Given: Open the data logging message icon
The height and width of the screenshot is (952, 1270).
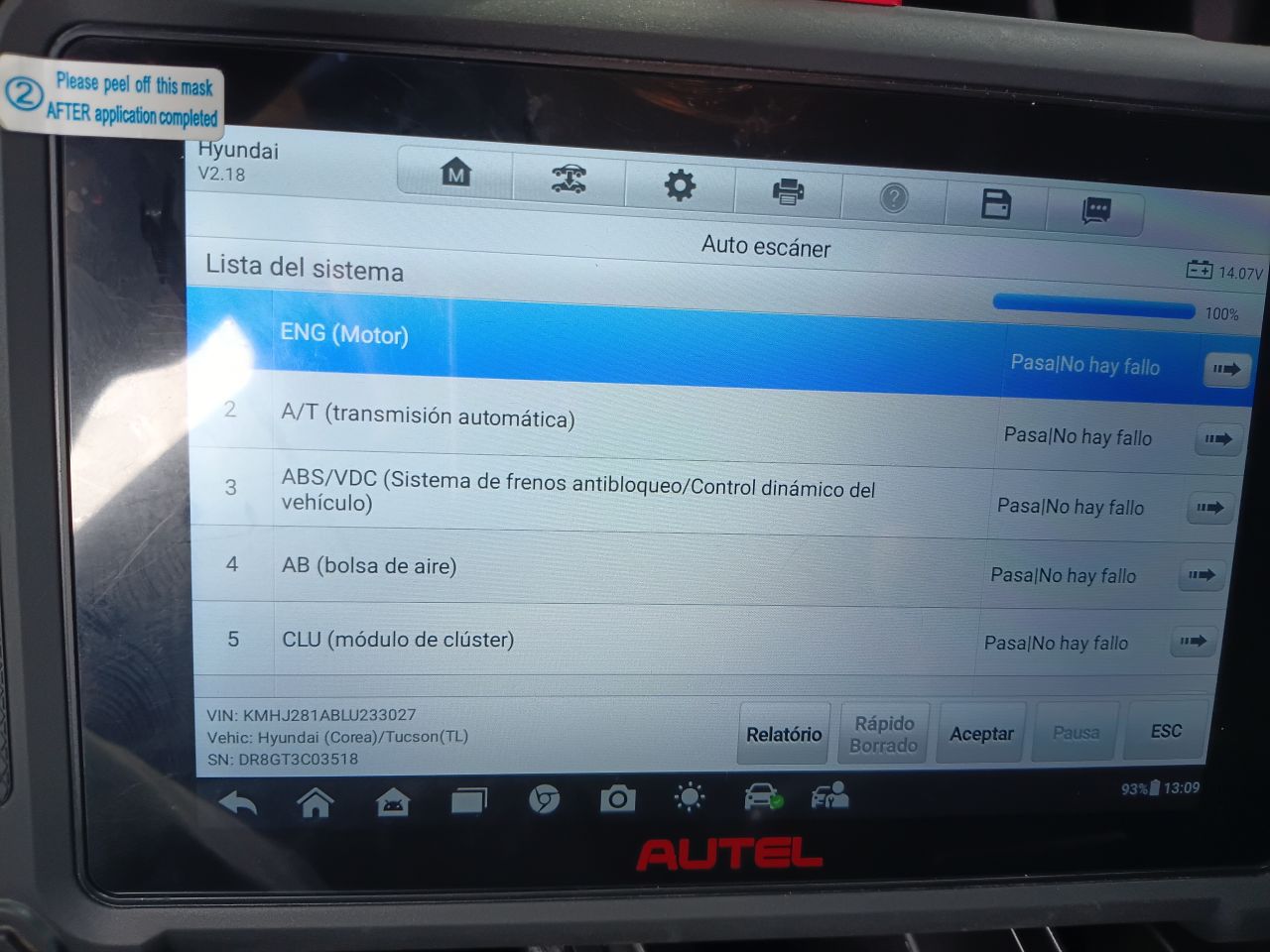Looking at the screenshot, I should [x=1096, y=210].
